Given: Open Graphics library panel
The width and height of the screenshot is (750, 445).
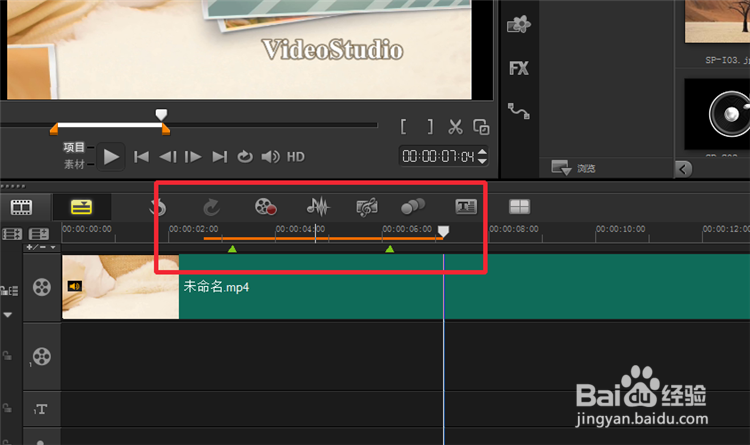Looking at the screenshot, I should click(519, 24).
